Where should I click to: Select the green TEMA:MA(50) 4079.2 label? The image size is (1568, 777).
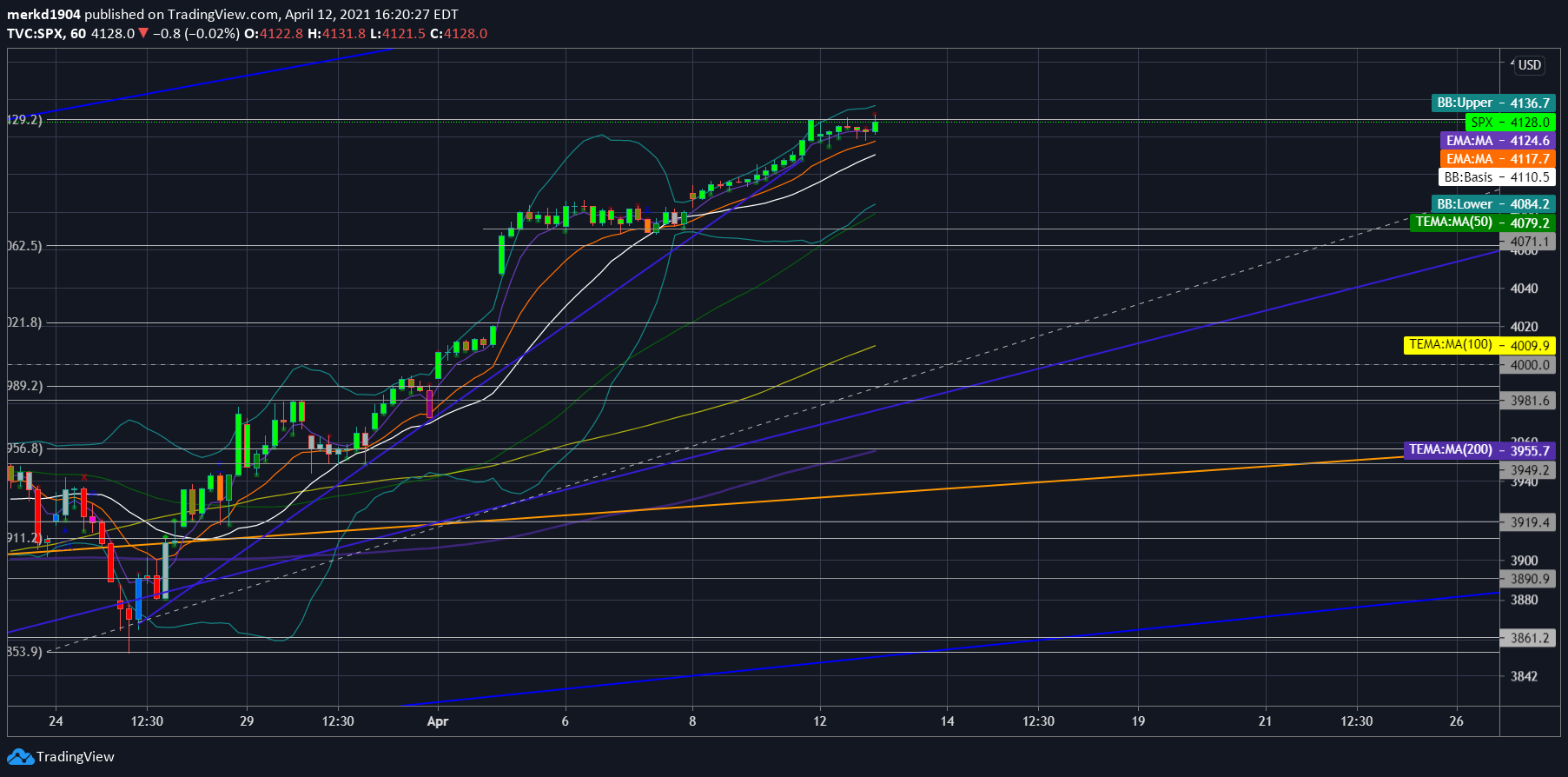point(1482,222)
